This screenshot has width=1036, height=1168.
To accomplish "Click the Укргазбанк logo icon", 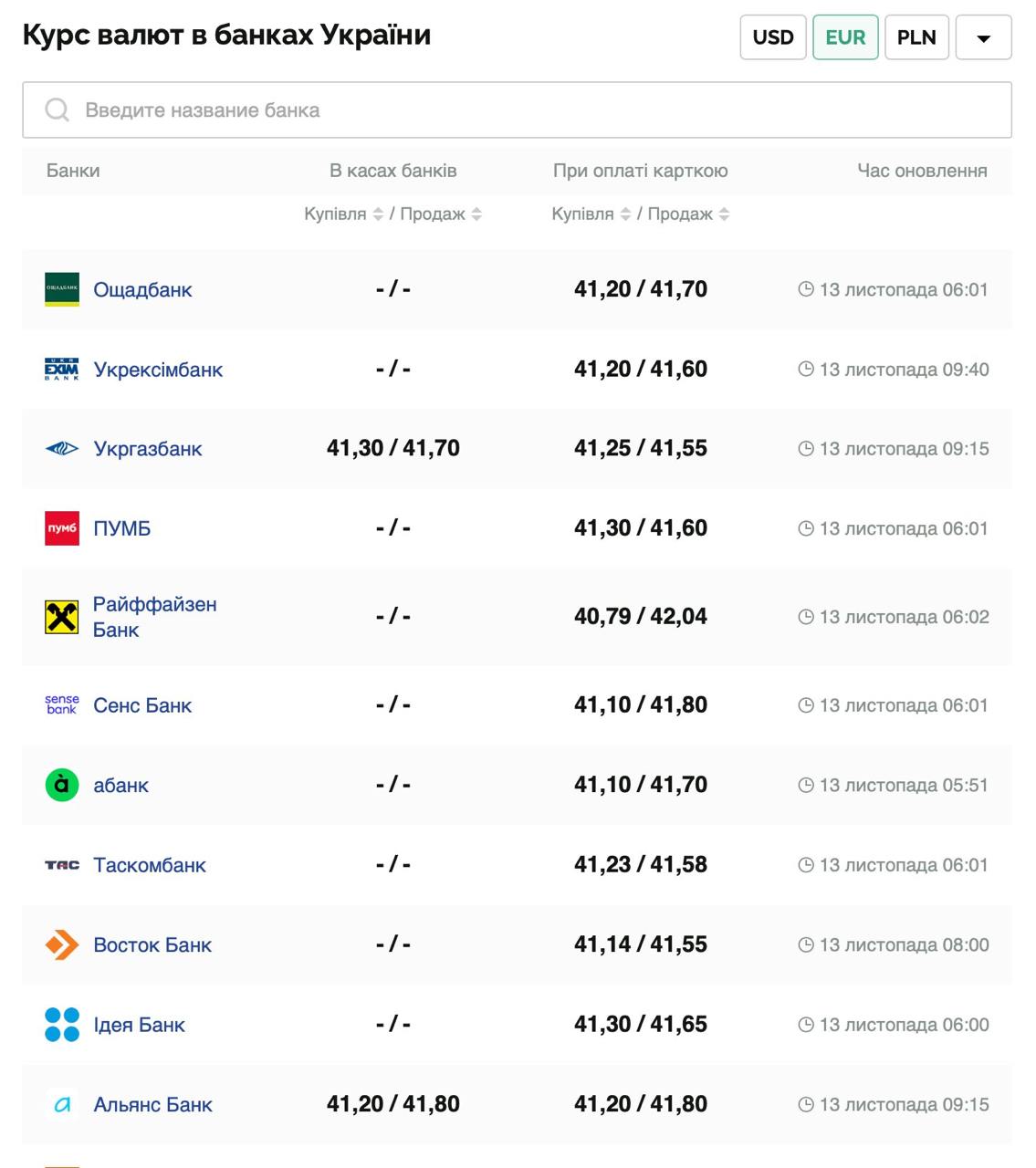I will (62, 448).
